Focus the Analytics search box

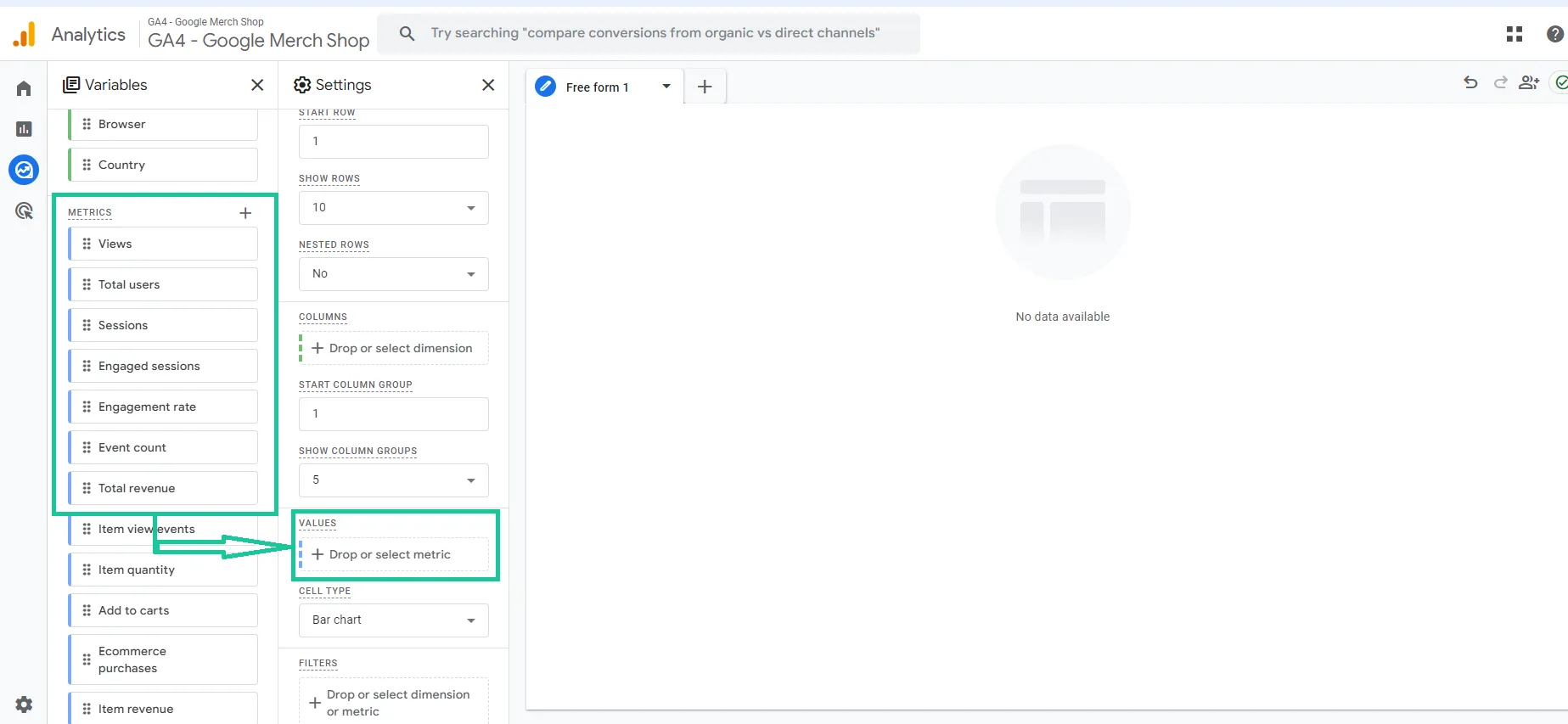[649, 33]
